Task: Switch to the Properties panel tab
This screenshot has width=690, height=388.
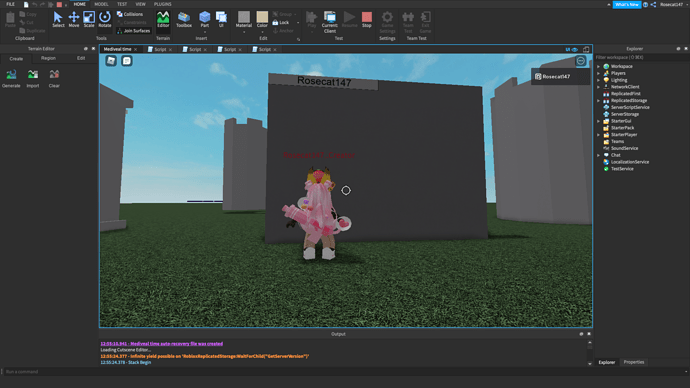Action: [634, 362]
